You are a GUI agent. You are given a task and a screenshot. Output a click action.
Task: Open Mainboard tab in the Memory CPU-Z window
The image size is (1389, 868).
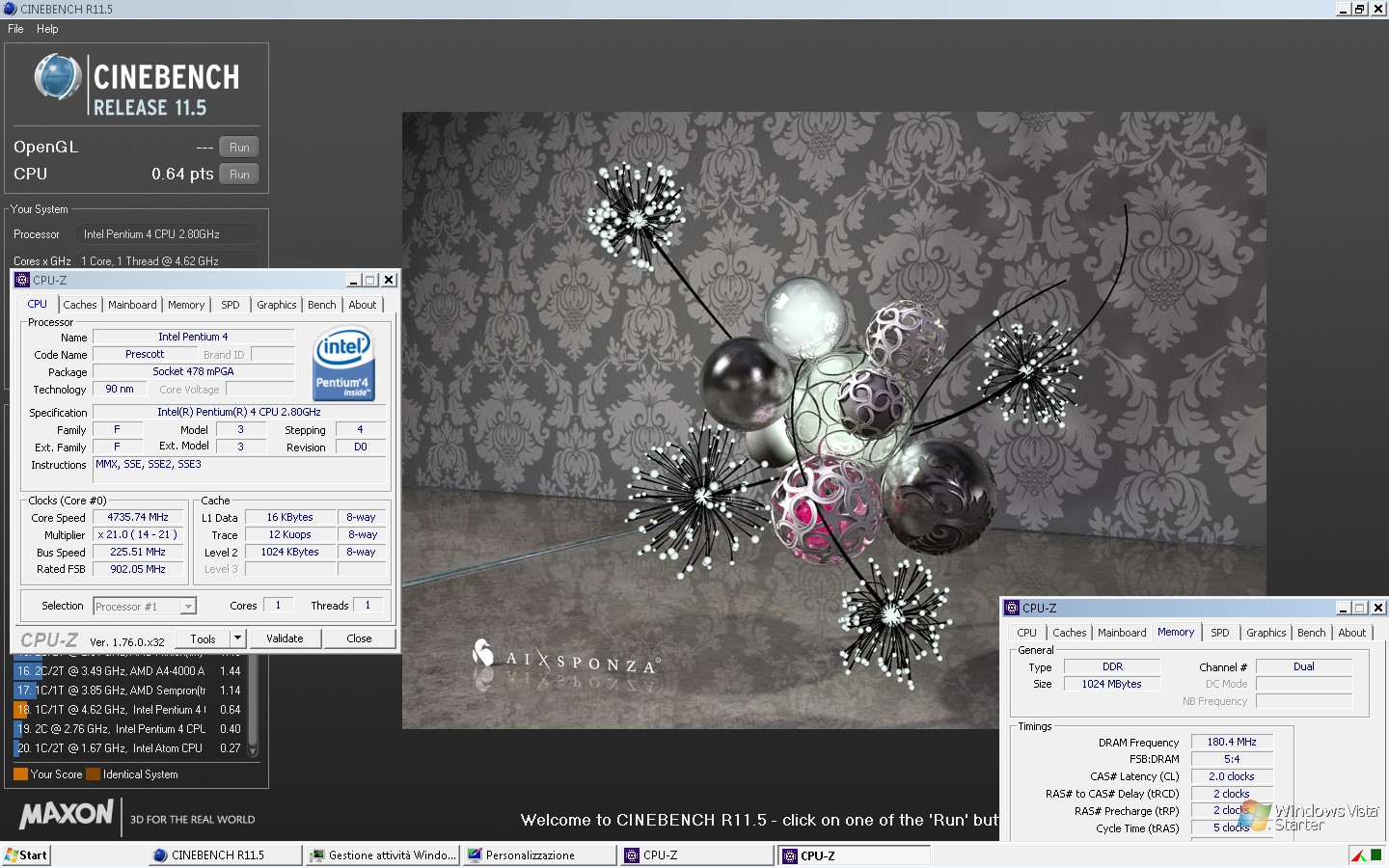[x=1122, y=633]
